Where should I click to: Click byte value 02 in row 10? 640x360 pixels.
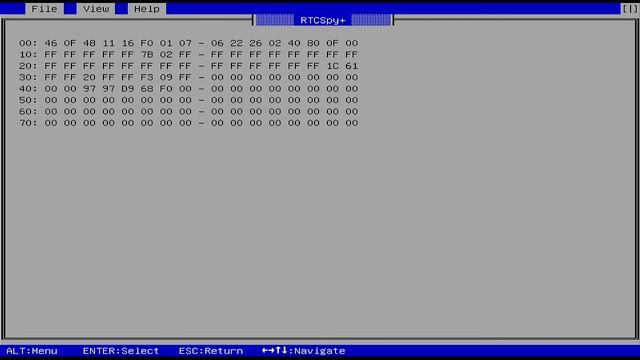tap(166, 54)
